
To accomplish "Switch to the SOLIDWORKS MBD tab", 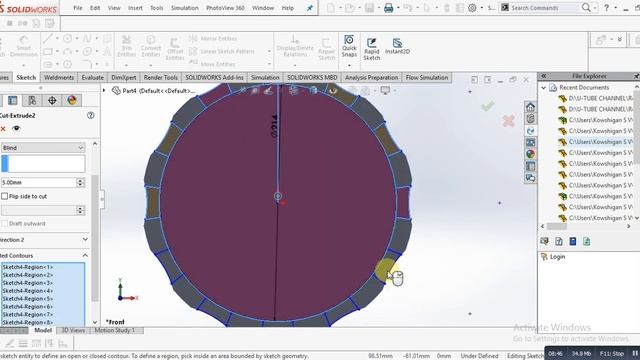I will (312, 78).
